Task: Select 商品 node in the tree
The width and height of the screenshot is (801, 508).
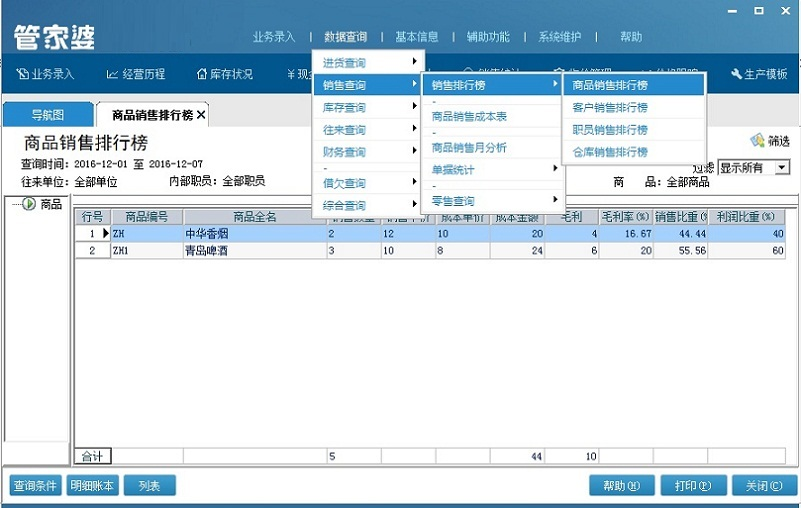Action: click(51, 204)
